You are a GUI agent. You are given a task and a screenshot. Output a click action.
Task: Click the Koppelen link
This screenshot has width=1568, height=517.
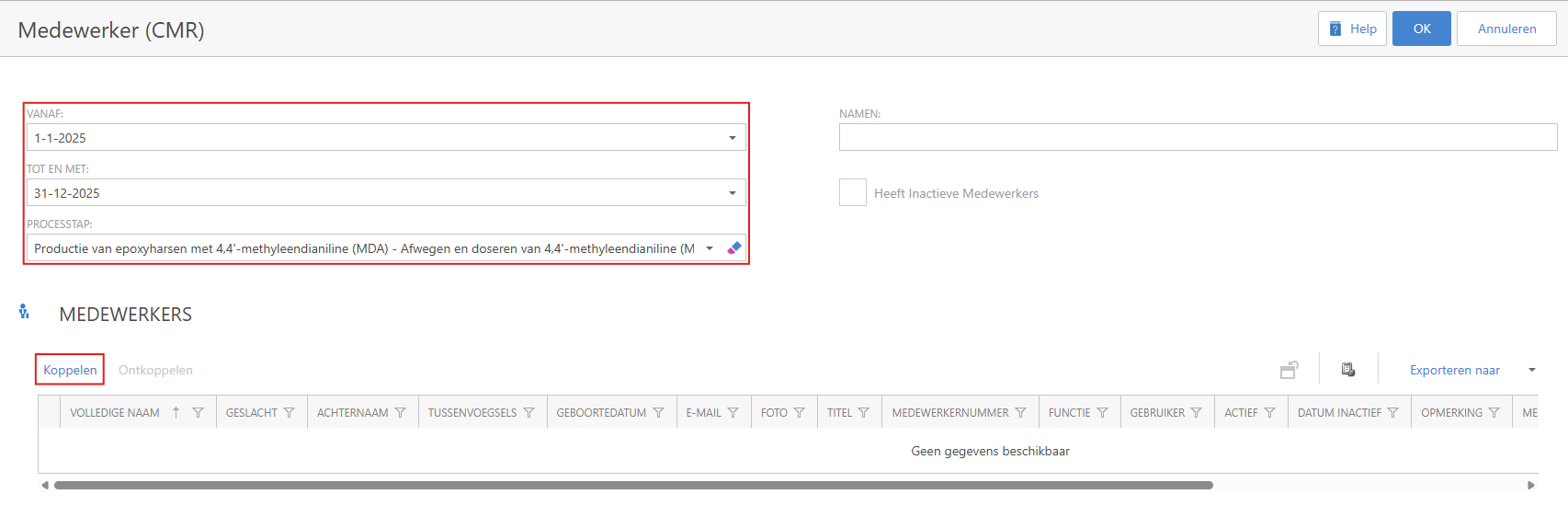coord(70,370)
